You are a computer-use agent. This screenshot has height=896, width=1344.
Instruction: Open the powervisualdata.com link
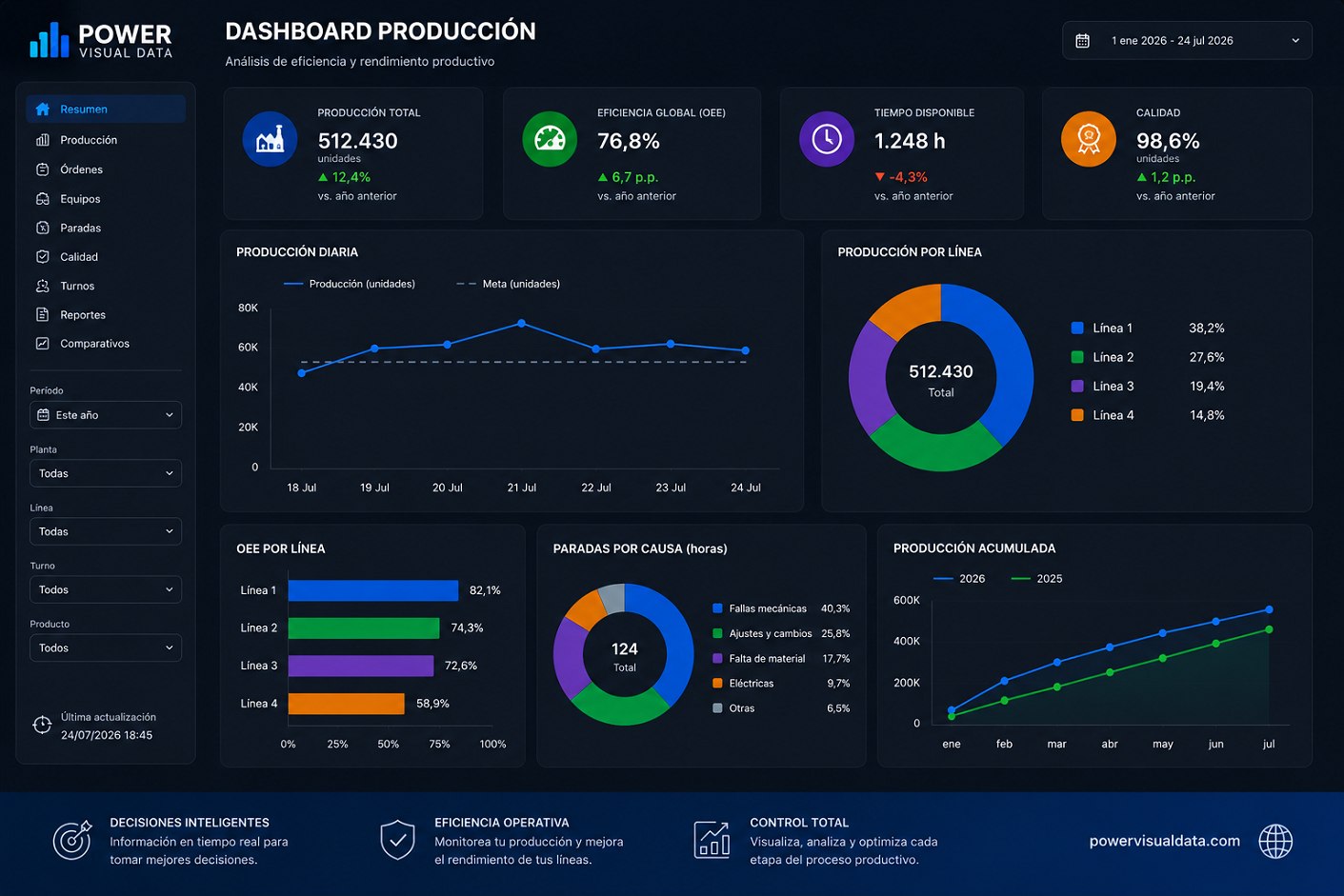[x=1164, y=841]
